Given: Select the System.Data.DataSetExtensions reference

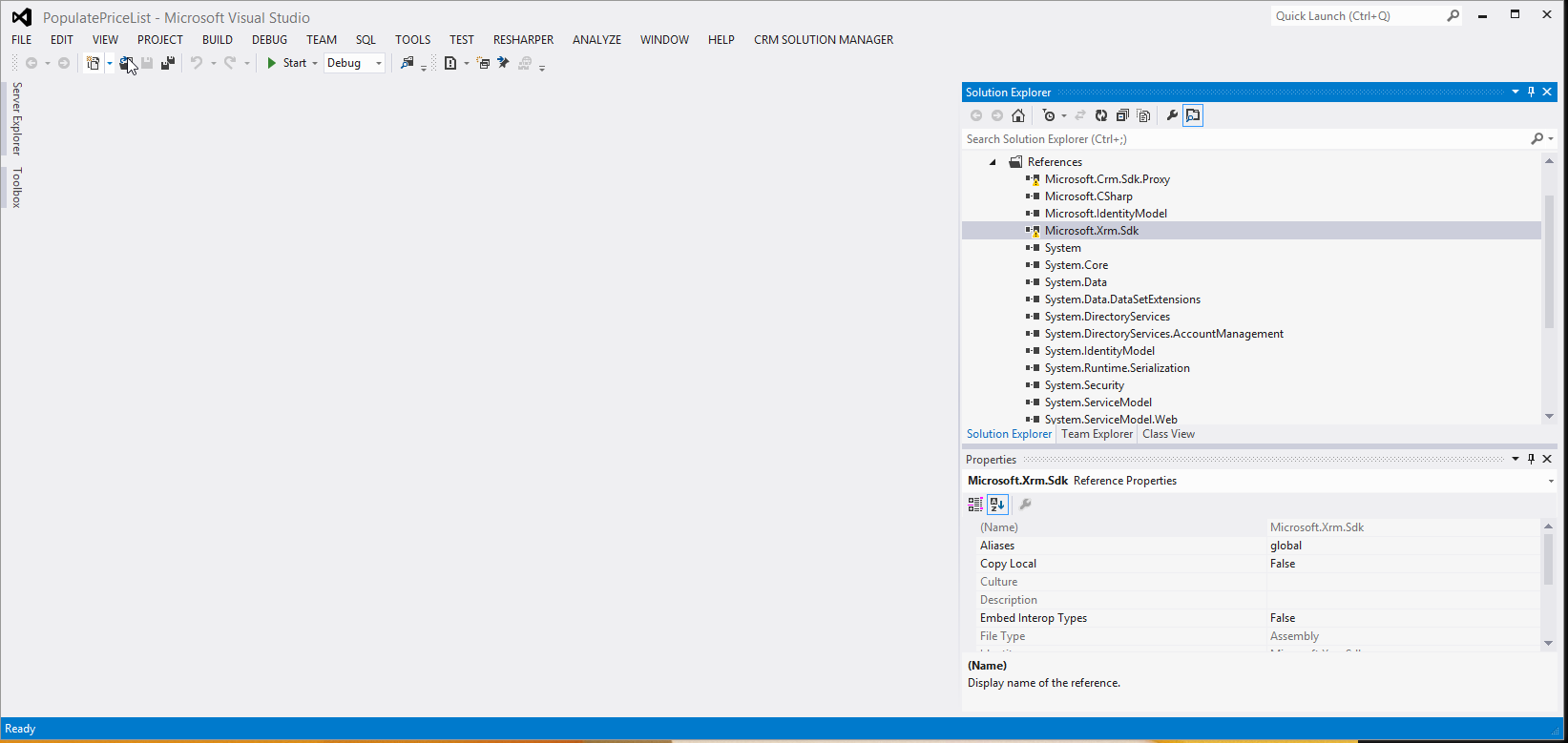Looking at the screenshot, I should point(1122,299).
